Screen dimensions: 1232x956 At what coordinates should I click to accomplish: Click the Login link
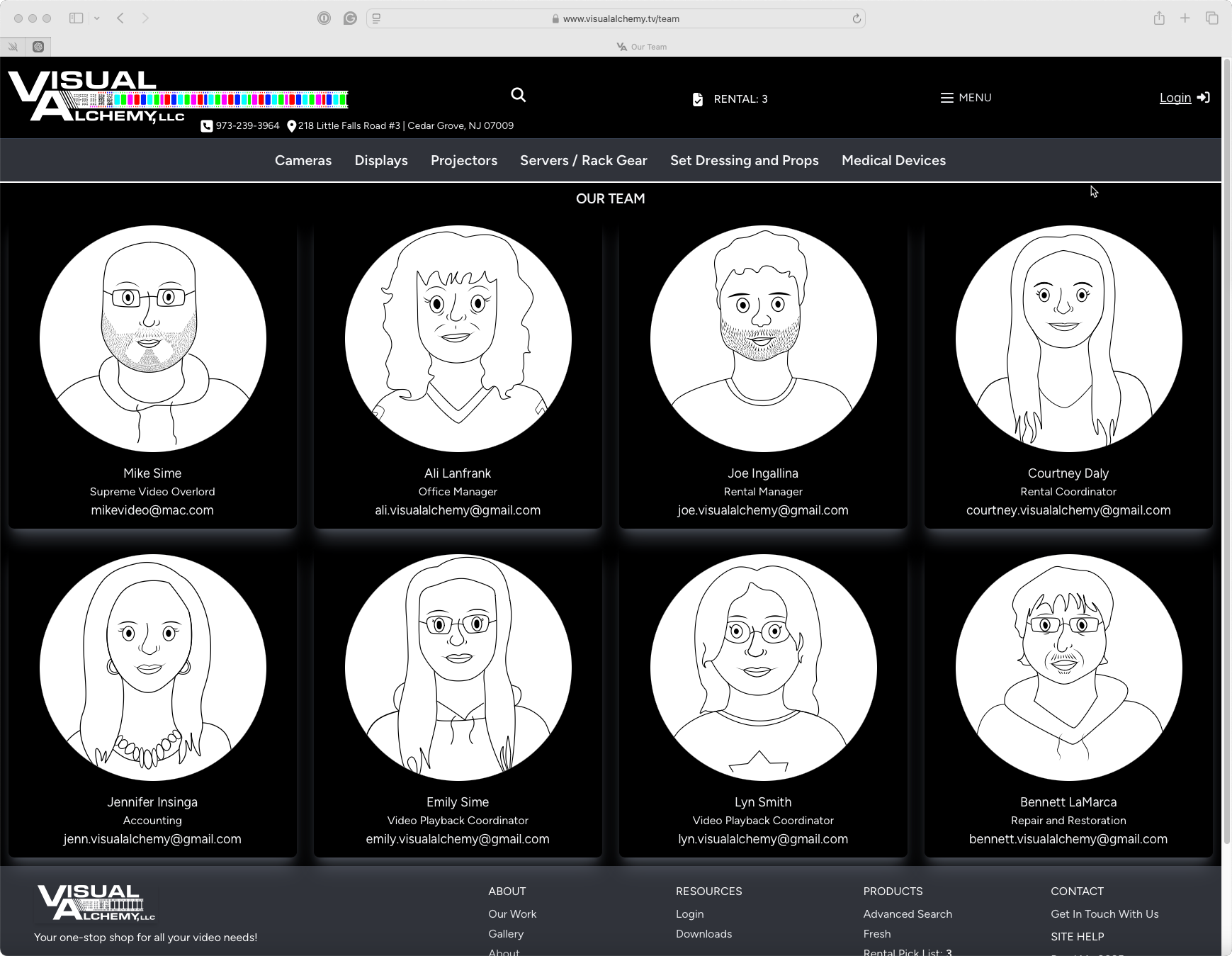pyautogui.click(x=1175, y=98)
